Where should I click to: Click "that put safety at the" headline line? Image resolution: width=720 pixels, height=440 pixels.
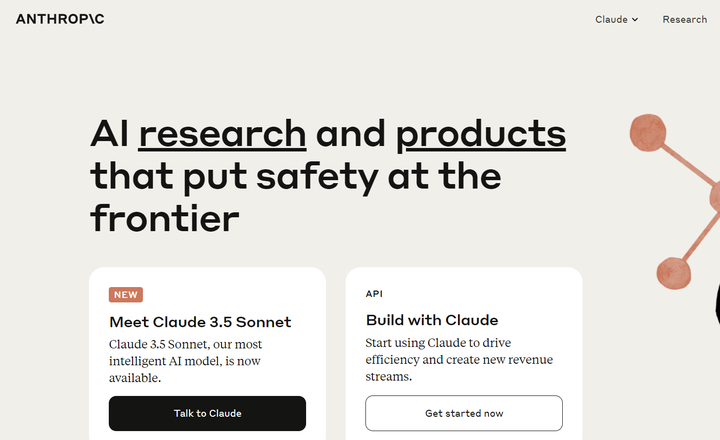(296, 177)
